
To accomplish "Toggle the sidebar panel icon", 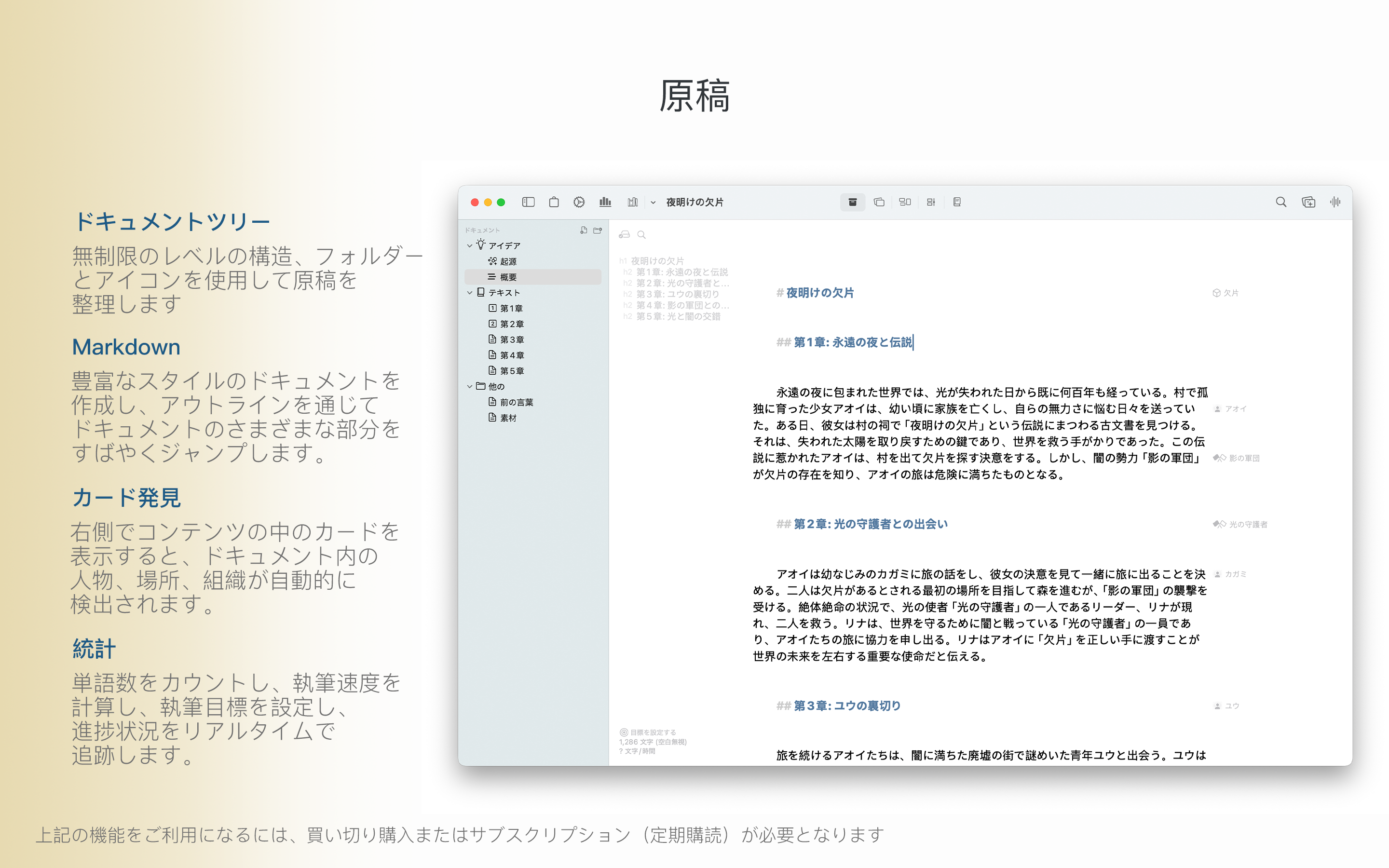I will (x=528, y=202).
